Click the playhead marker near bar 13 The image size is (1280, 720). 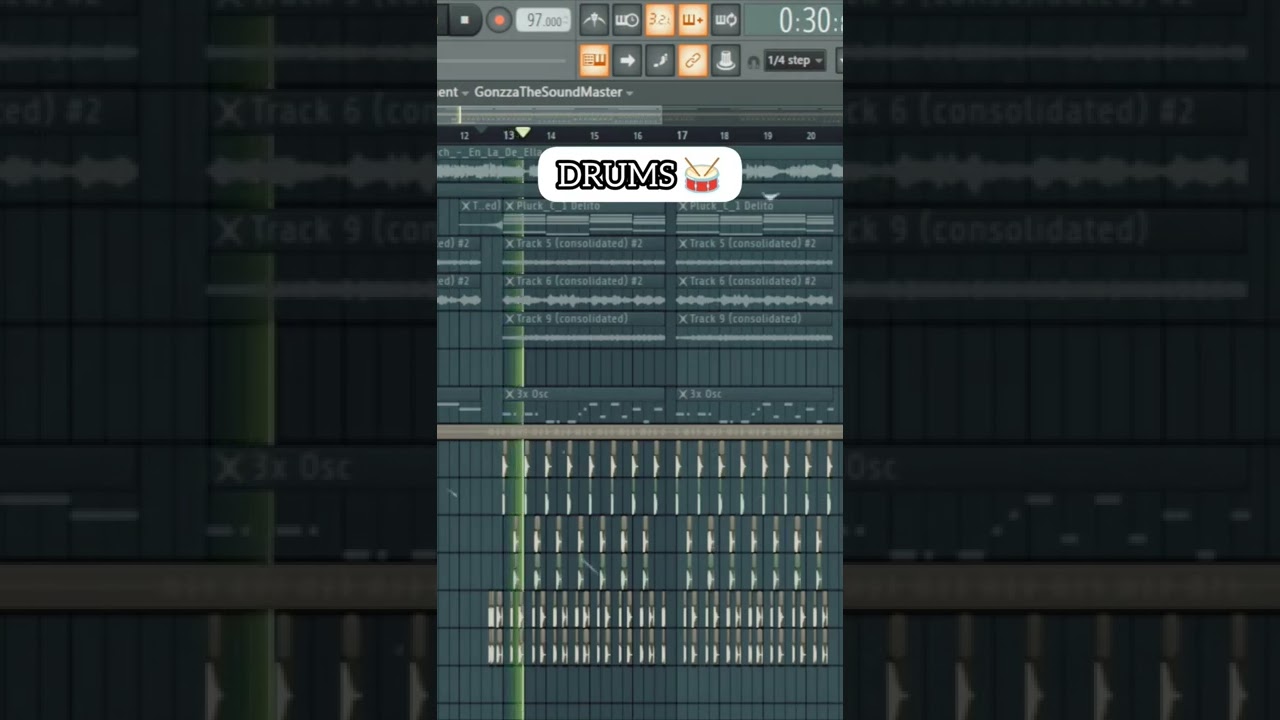(522, 133)
